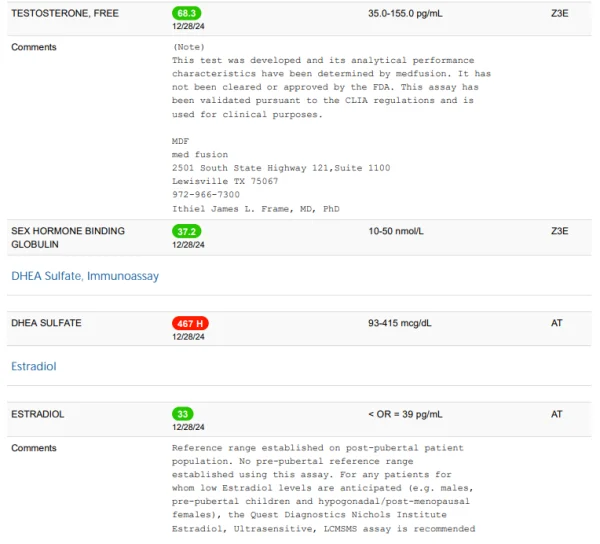Click the green 68.3 testosterone result badge
Viewport: 600px width, 544px height.
point(187,14)
